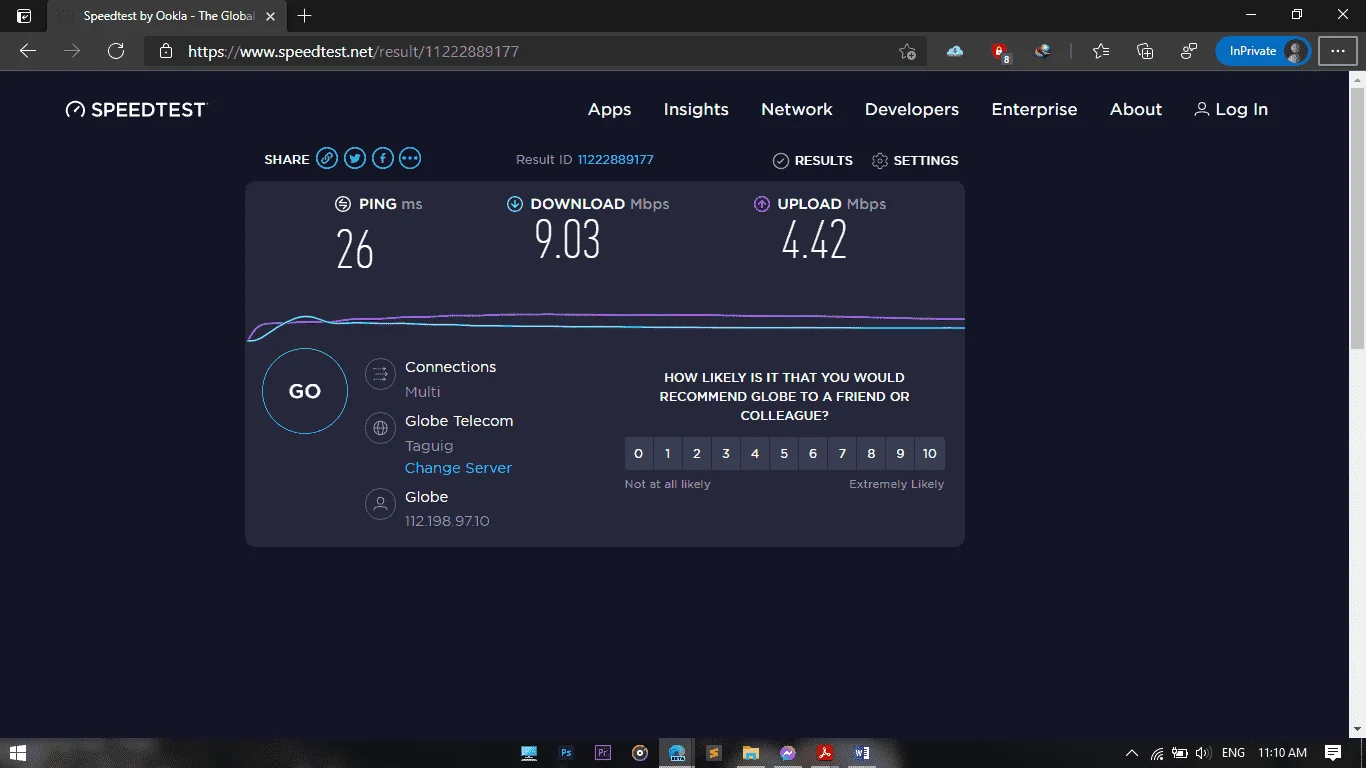Image resolution: width=1366 pixels, height=768 pixels.
Task: Open Result ID 11222889177 link
Action: tap(616, 160)
